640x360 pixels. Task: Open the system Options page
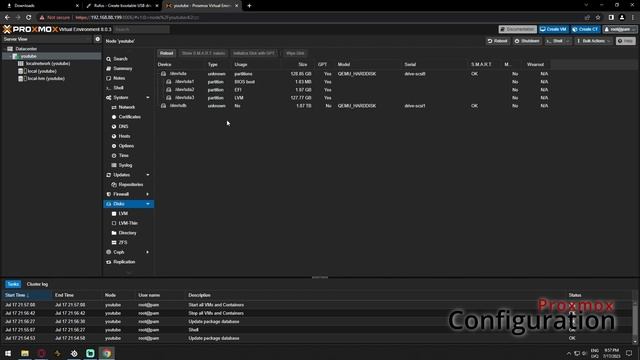point(126,146)
